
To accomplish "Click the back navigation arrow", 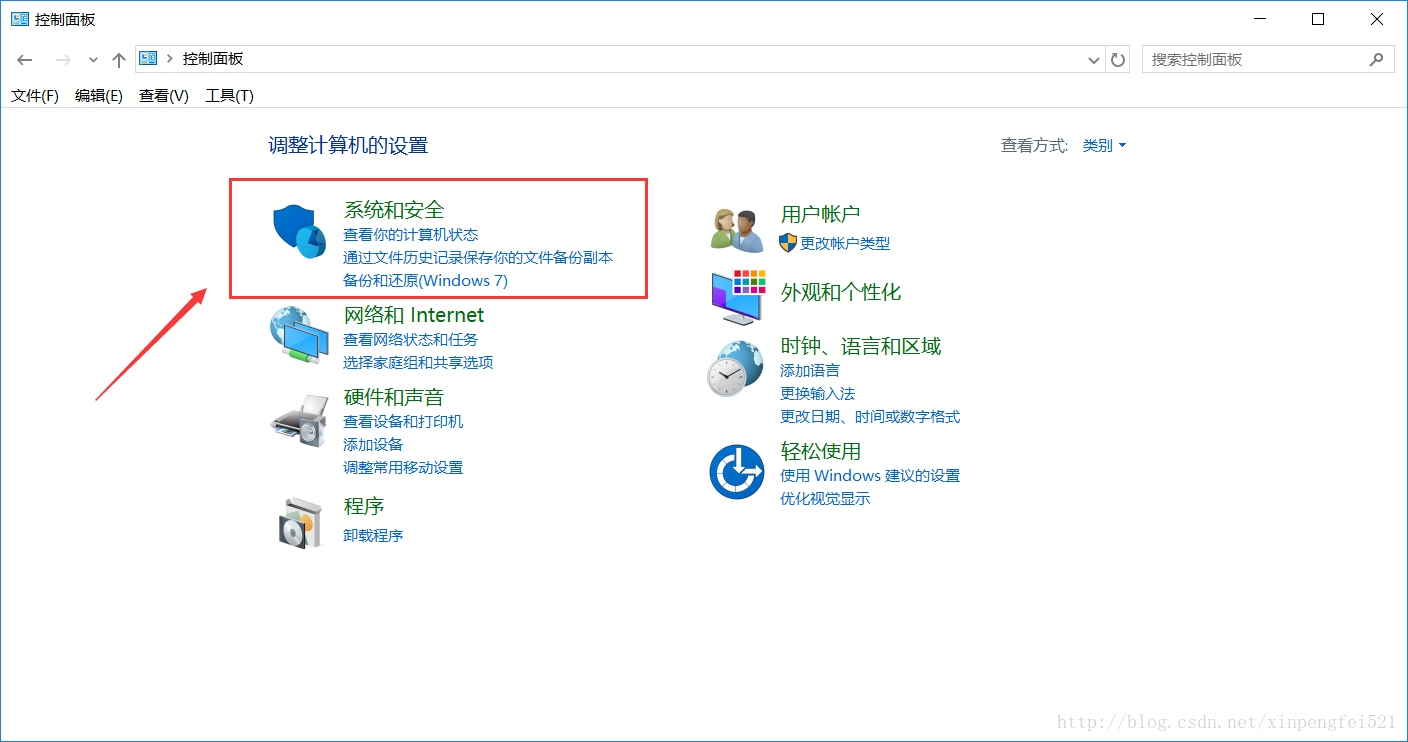I will [x=24, y=58].
